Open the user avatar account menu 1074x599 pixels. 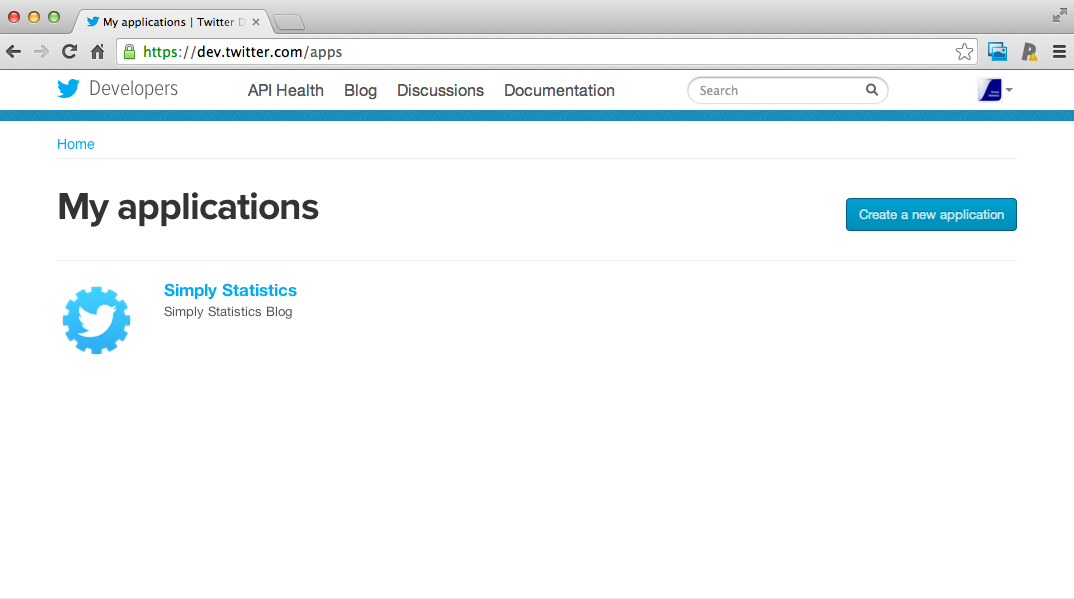pos(995,90)
